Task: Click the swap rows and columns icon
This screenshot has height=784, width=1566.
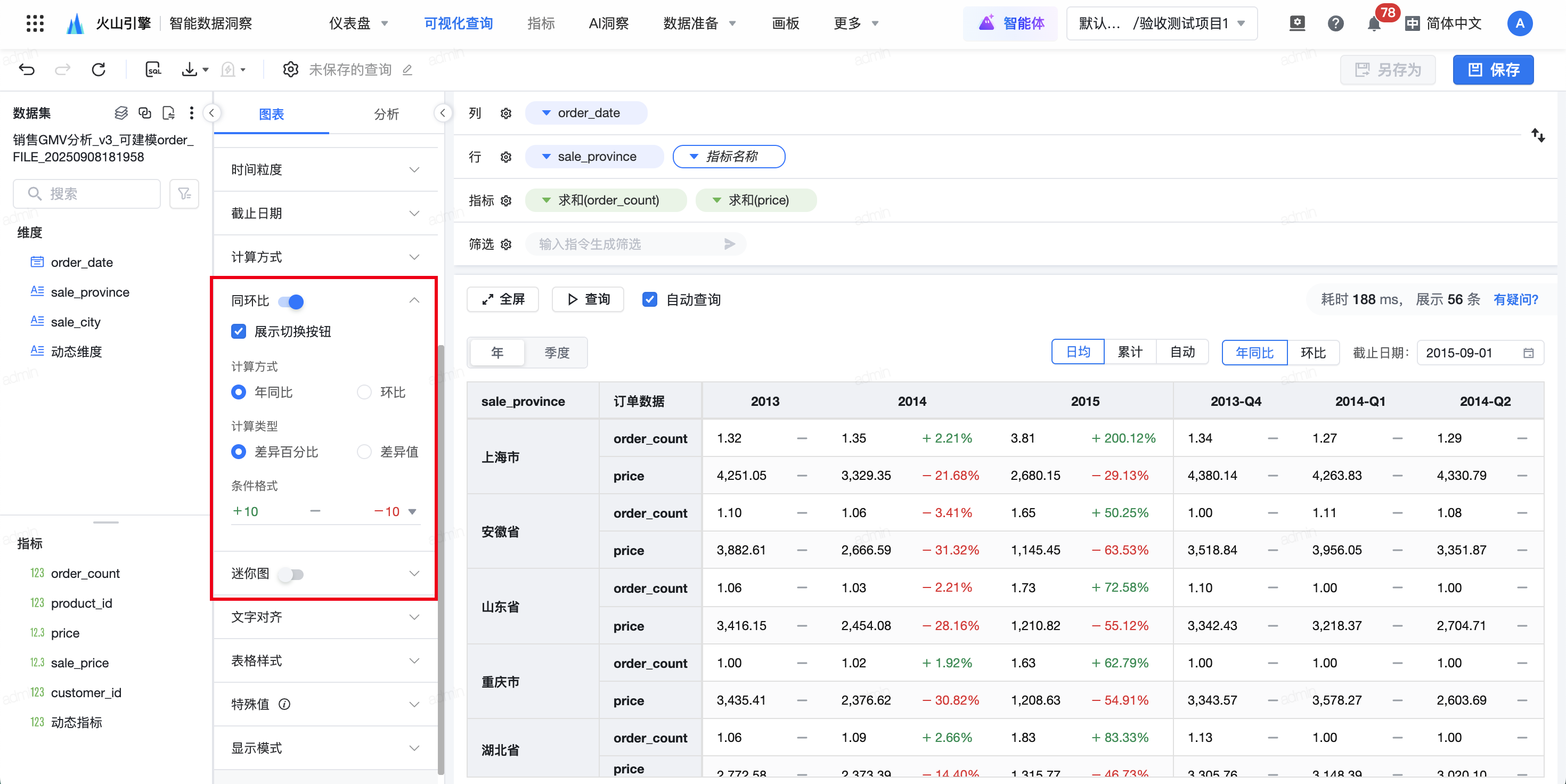Action: coord(1537,135)
